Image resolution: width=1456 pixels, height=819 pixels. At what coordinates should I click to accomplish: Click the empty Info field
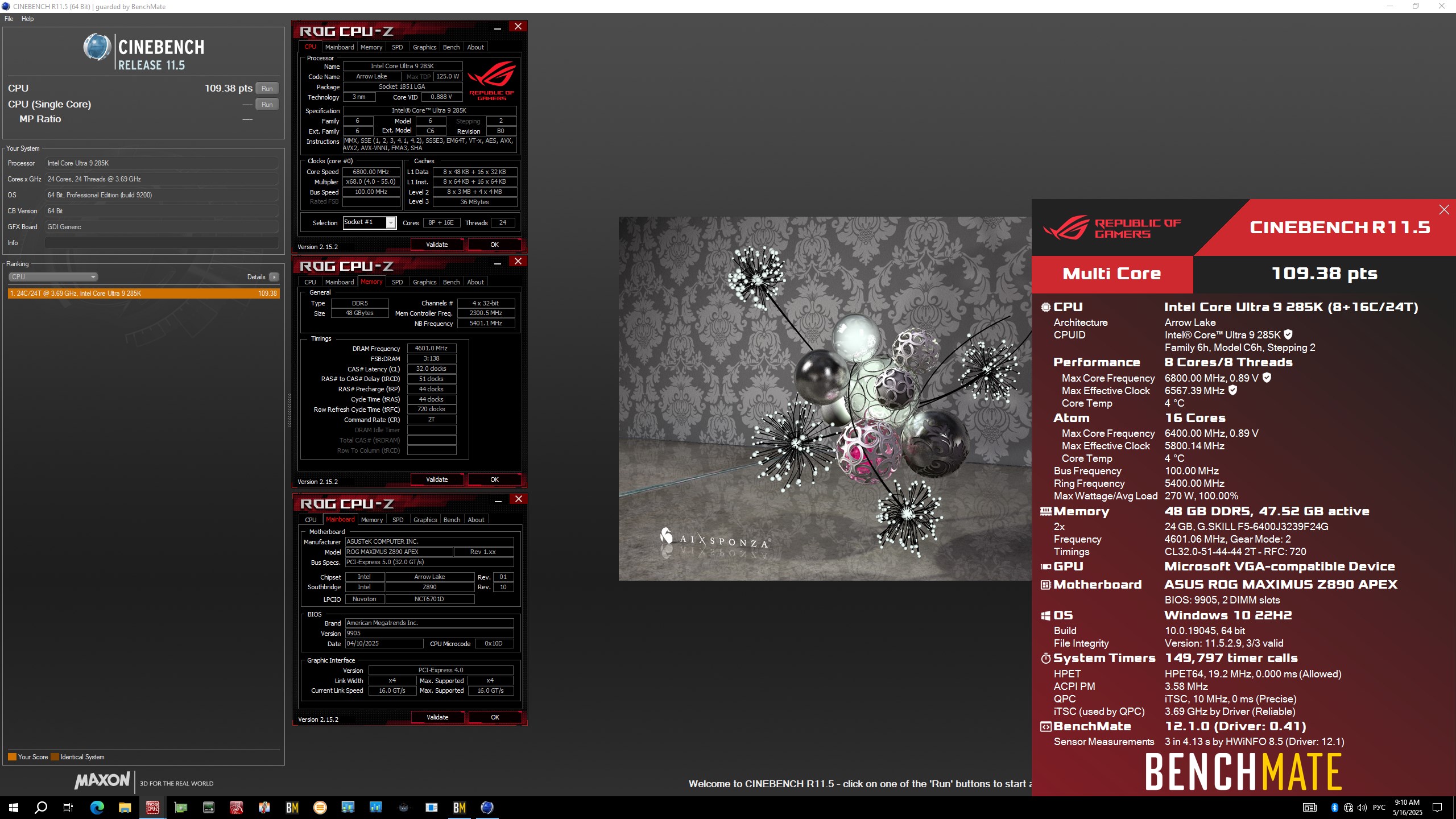162,243
